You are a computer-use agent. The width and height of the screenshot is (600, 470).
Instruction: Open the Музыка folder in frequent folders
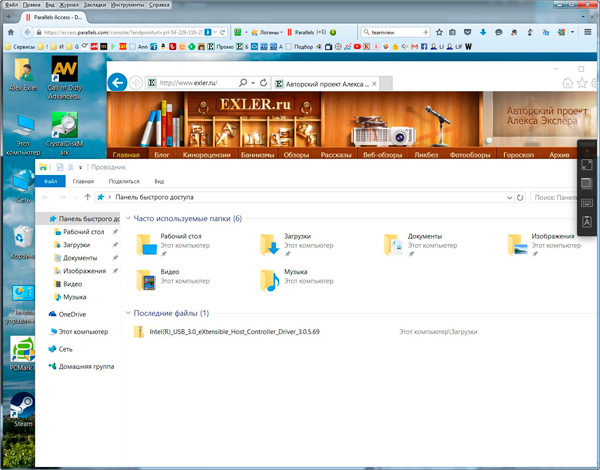(x=270, y=277)
